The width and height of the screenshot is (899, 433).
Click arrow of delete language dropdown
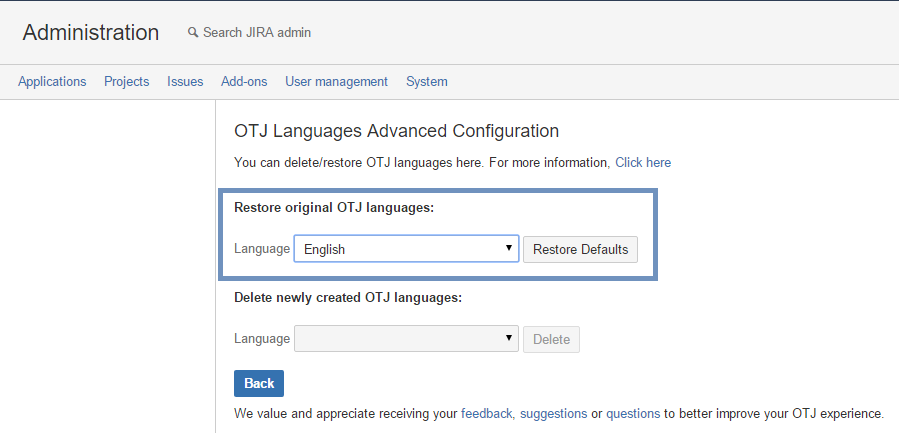click(x=508, y=338)
